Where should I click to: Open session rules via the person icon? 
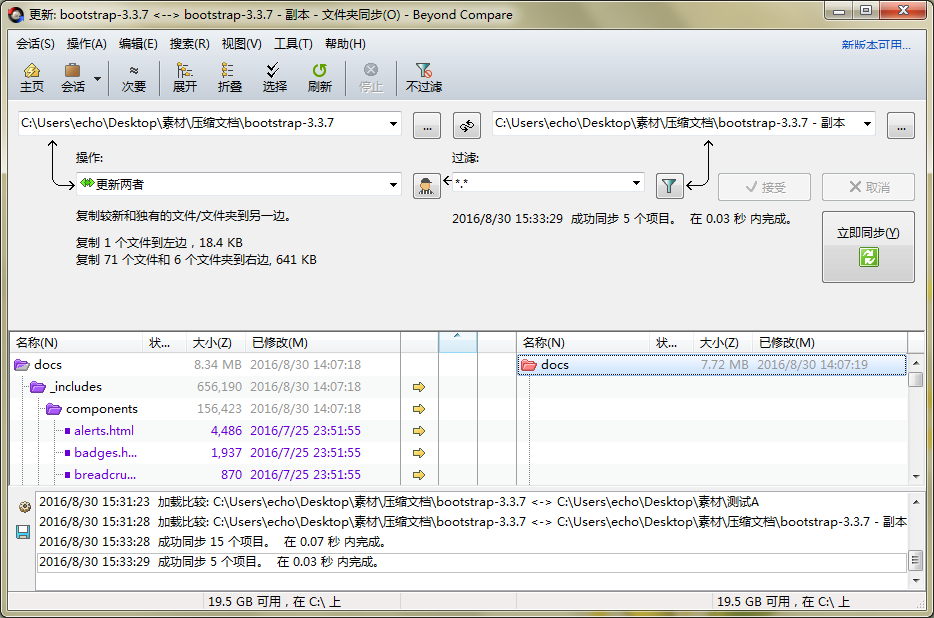point(425,186)
